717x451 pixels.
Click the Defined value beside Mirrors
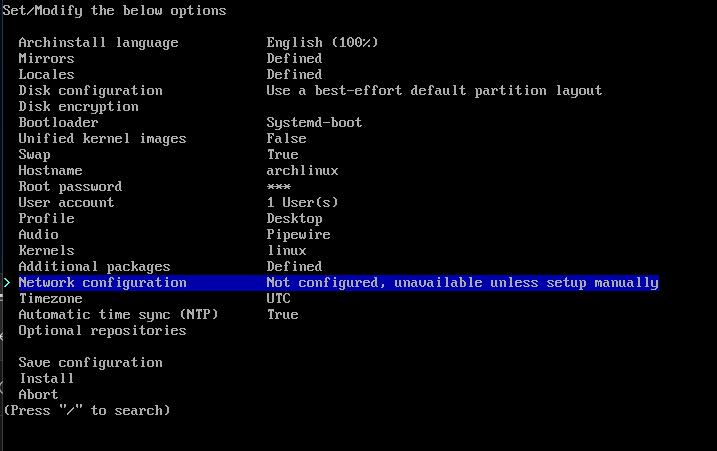click(x=294, y=59)
